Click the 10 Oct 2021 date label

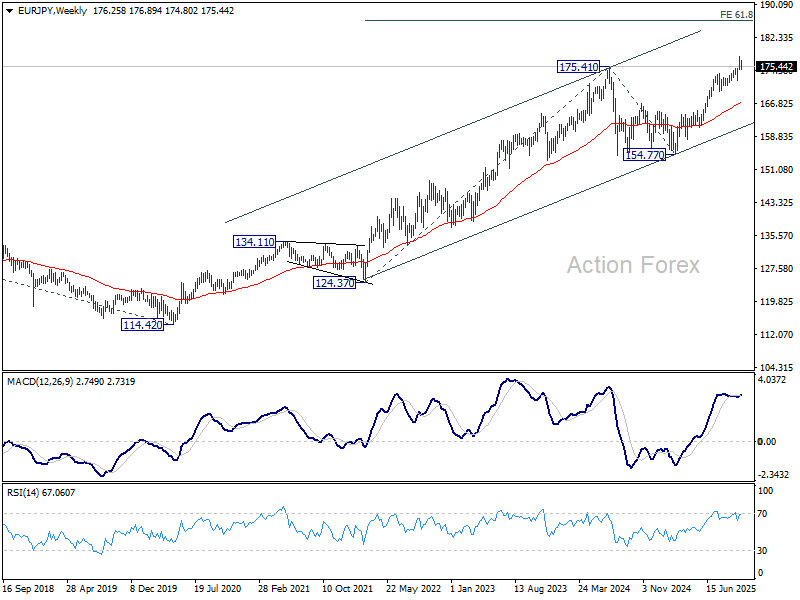347,589
